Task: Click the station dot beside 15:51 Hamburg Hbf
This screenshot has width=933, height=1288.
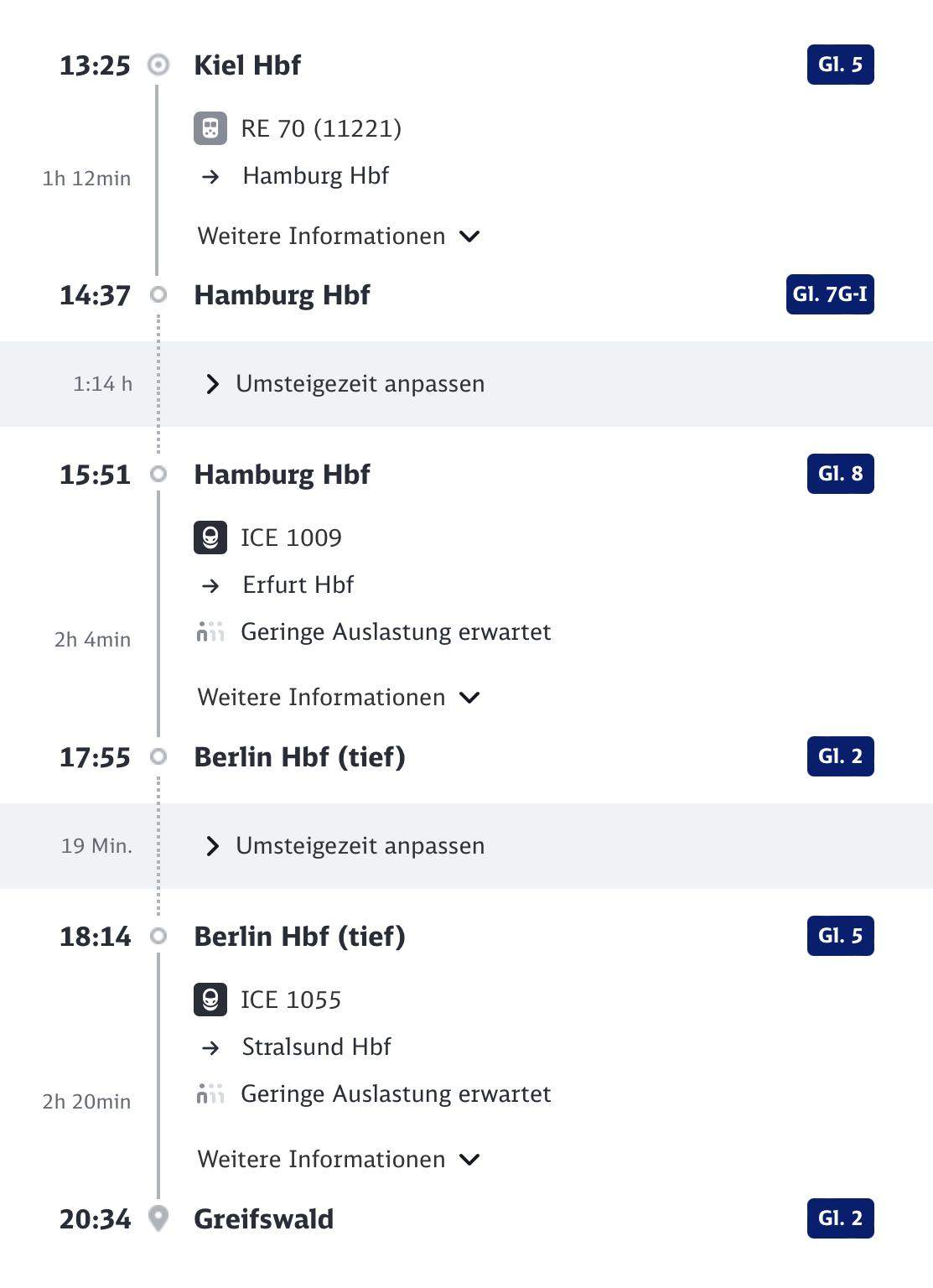Action: point(158,475)
